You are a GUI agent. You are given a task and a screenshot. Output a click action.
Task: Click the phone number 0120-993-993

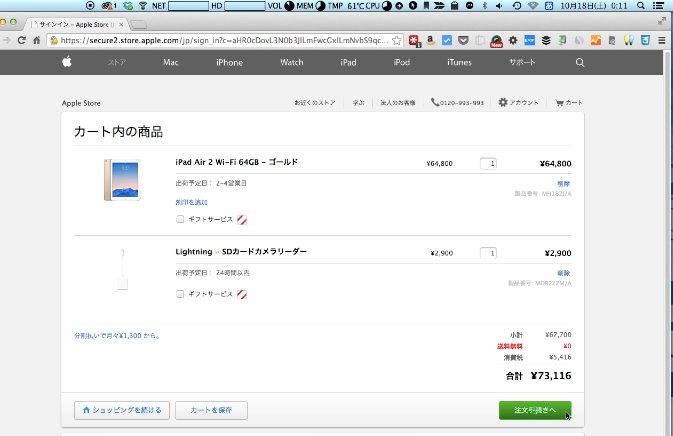click(458, 103)
